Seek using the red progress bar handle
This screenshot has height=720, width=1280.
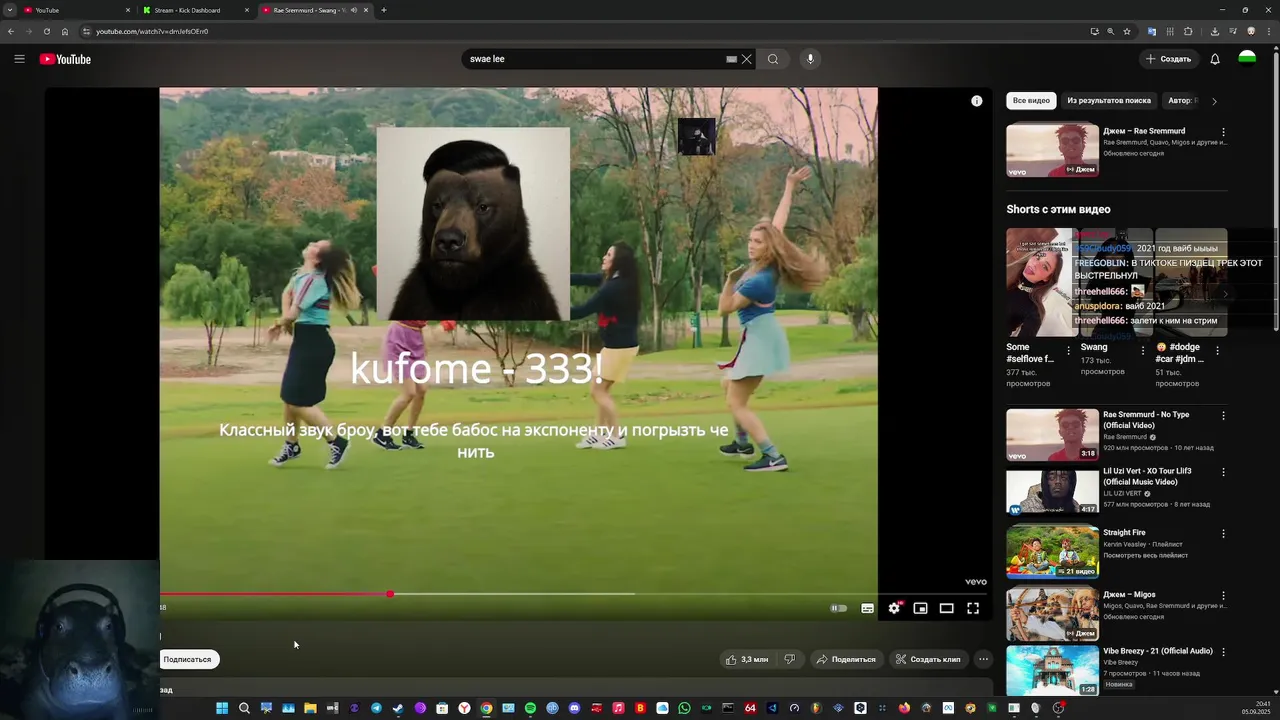point(390,594)
